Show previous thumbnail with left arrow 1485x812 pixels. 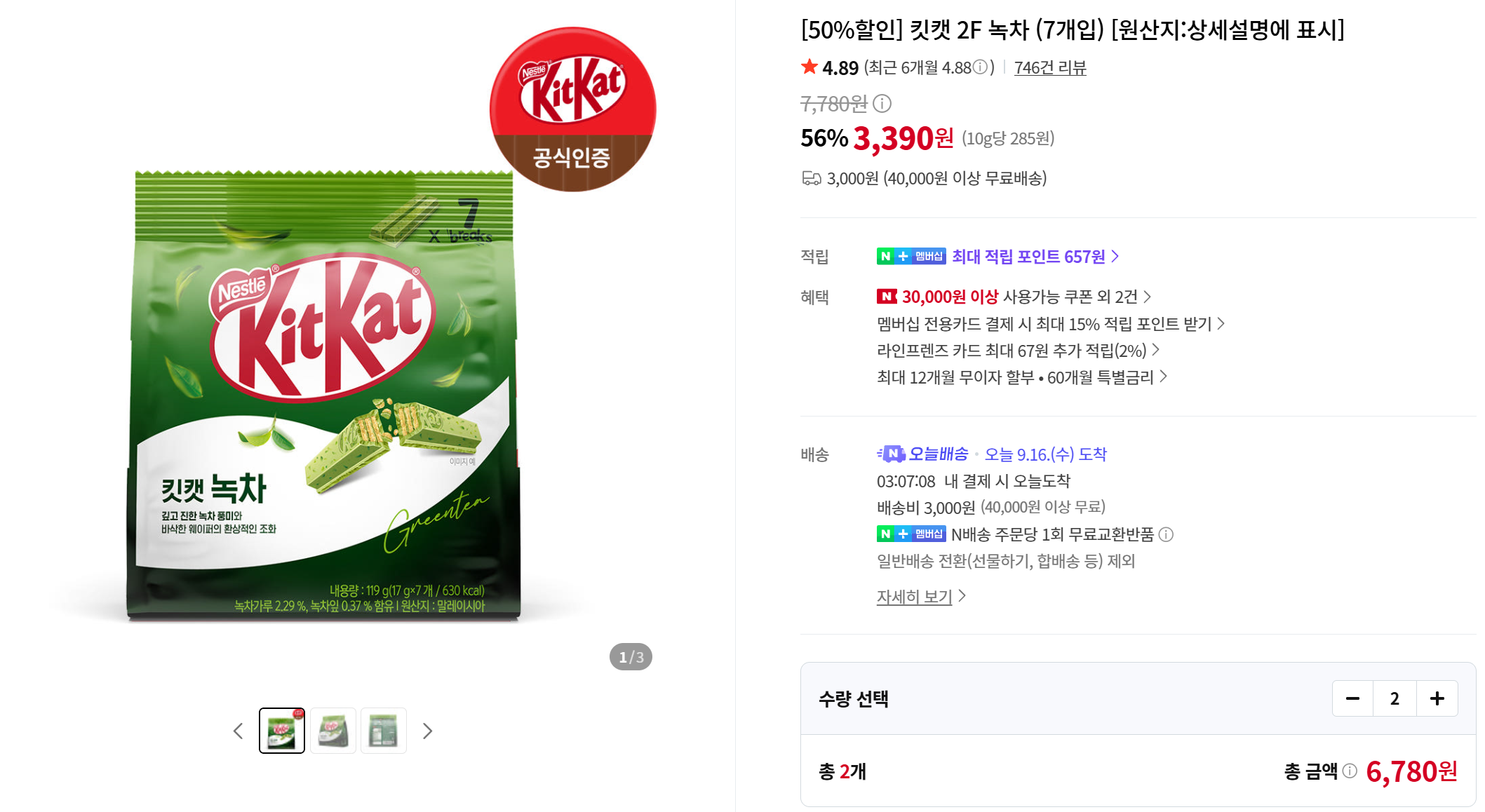point(238,731)
